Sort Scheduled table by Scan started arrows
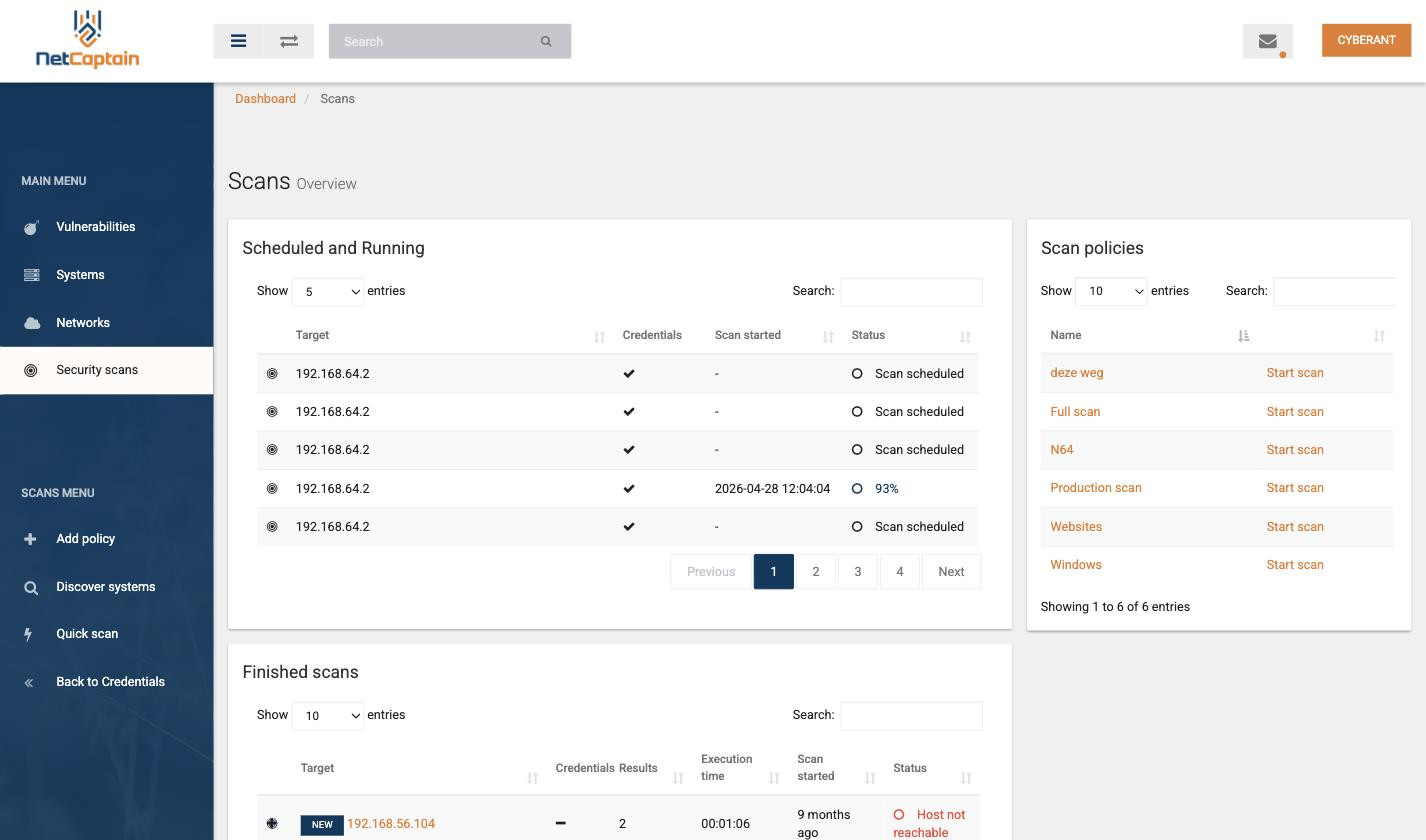The image size is (1426, 840). point(828,337)
